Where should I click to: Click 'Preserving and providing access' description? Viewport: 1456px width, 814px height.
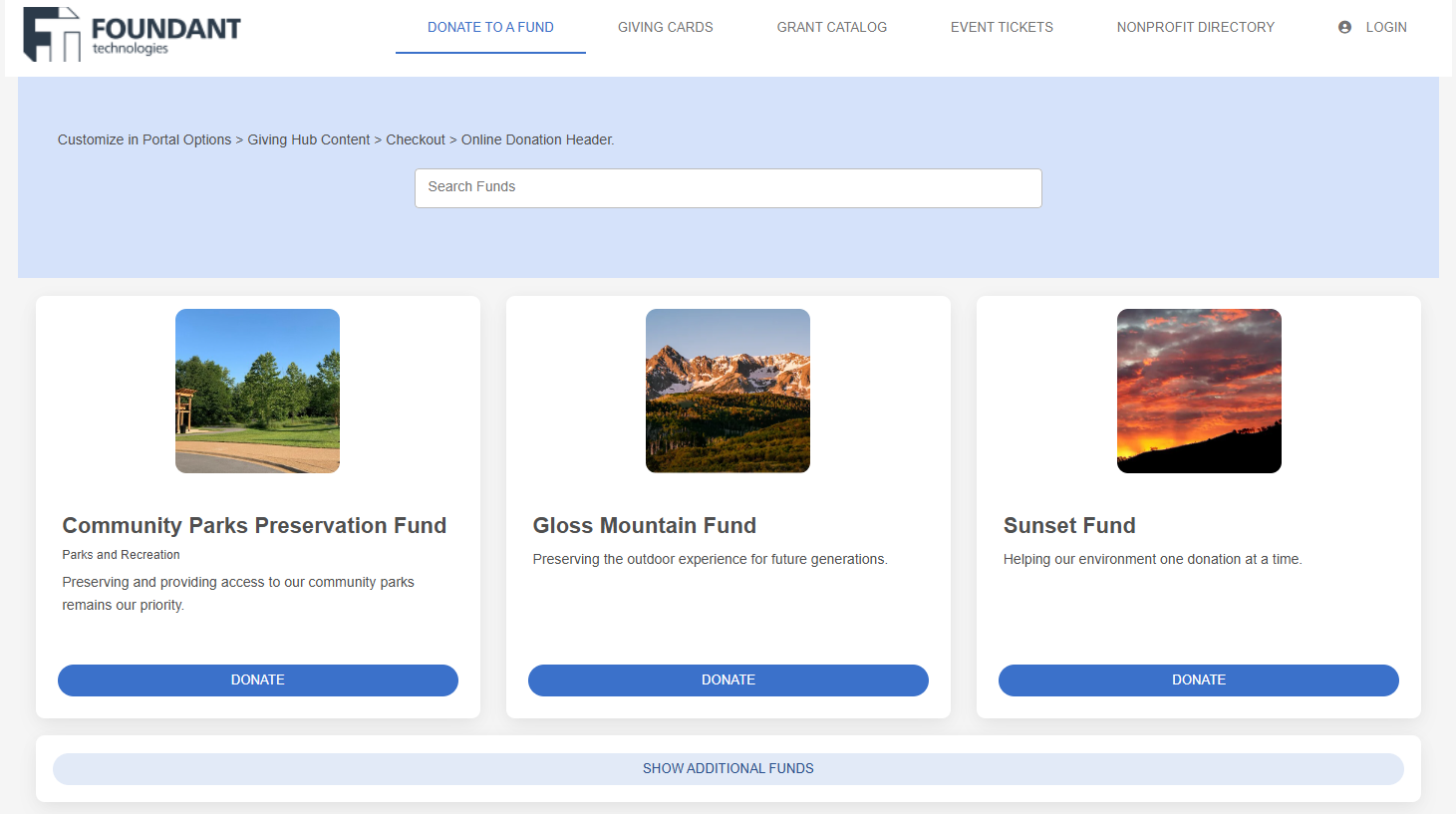tap(238, 594)
